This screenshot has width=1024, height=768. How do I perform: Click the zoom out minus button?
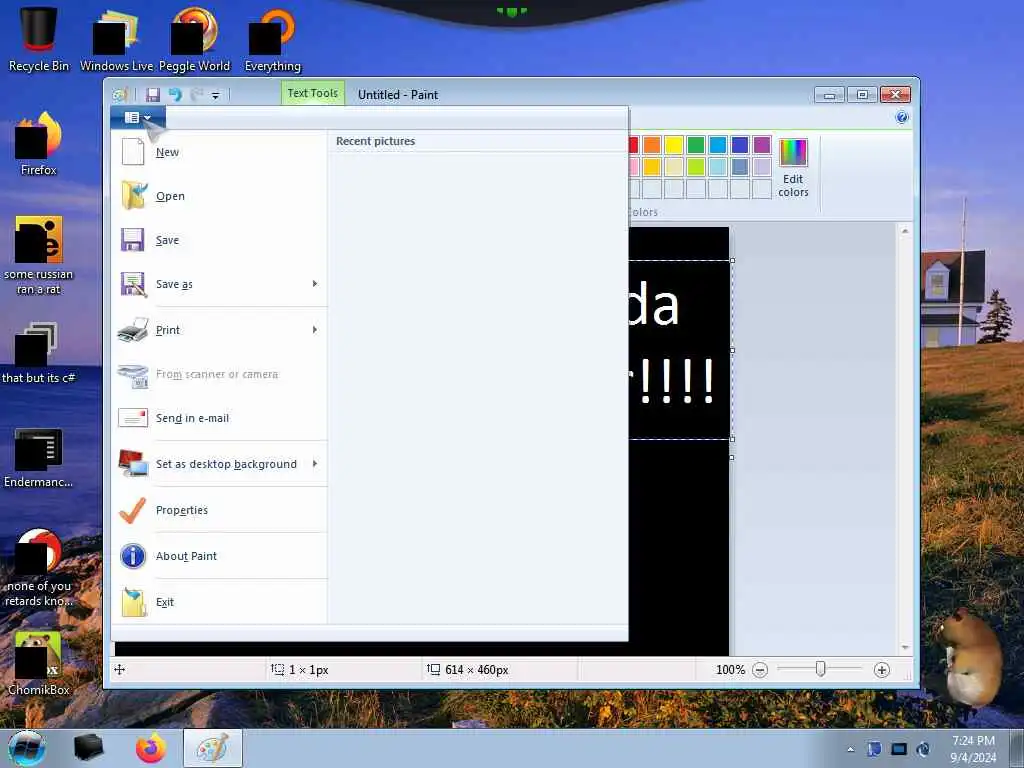(x=760, y=670)
